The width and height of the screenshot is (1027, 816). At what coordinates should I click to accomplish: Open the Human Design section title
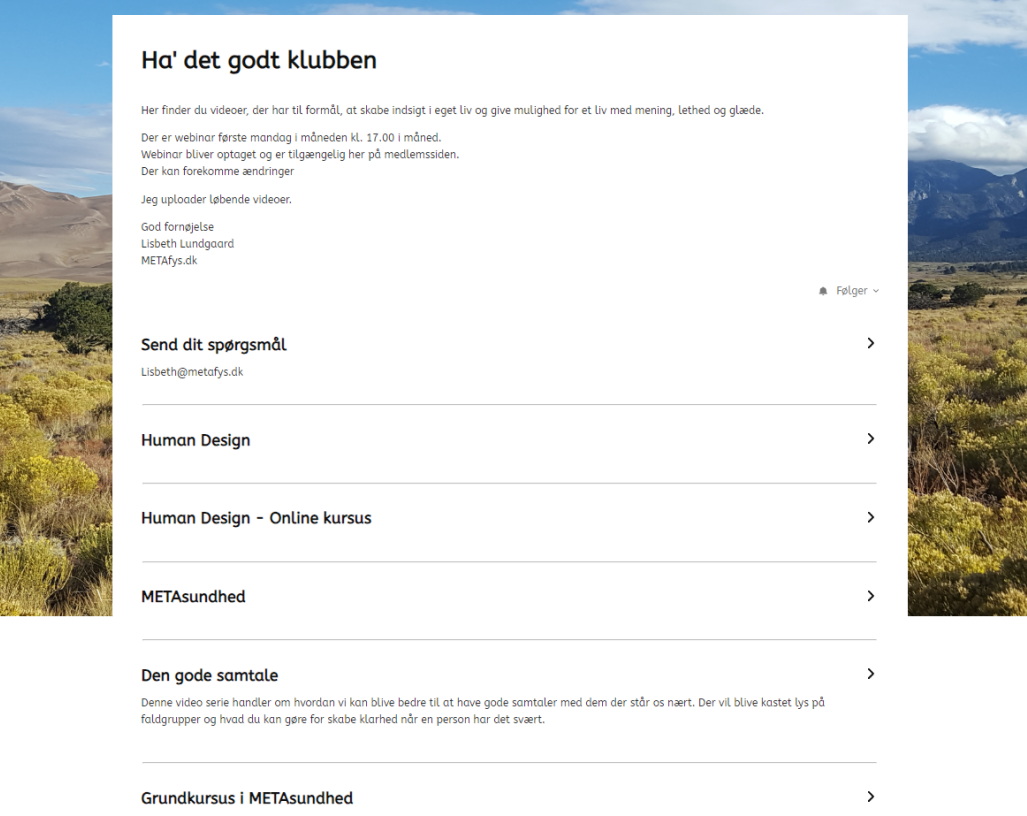tap(195, 440)
